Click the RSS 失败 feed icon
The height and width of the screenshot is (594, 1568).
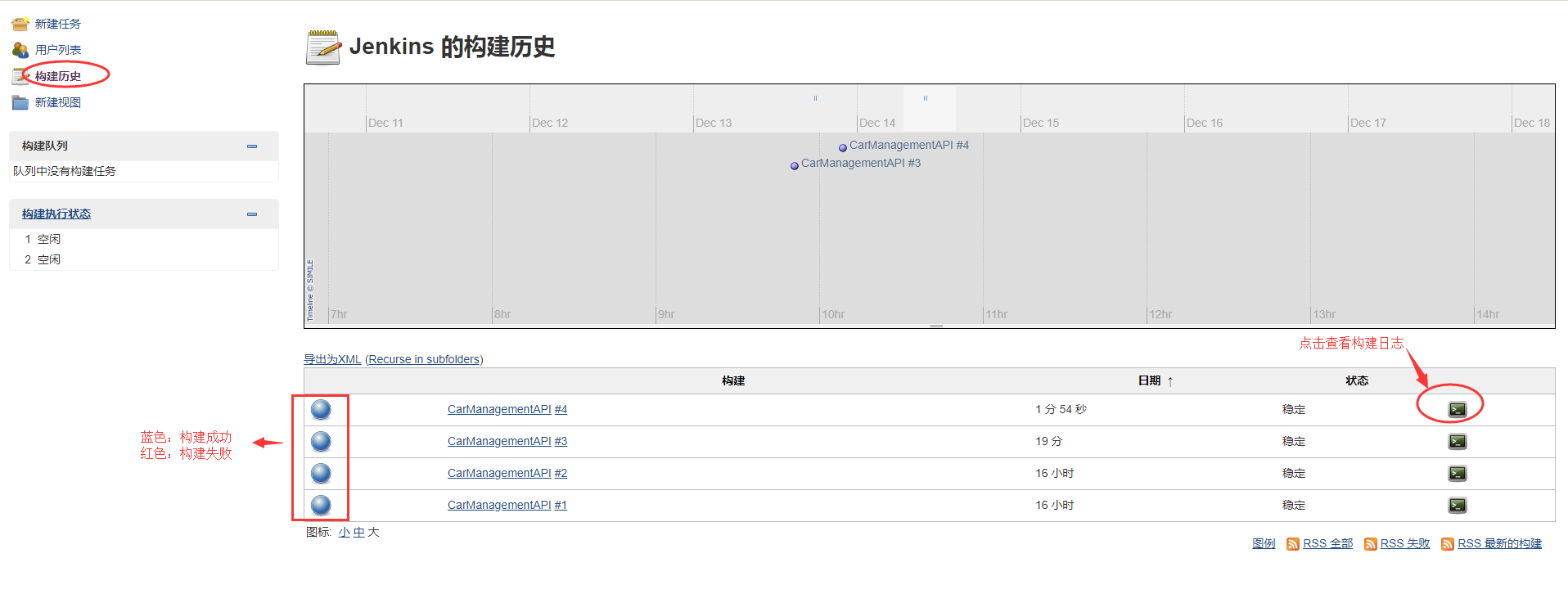1371,544
